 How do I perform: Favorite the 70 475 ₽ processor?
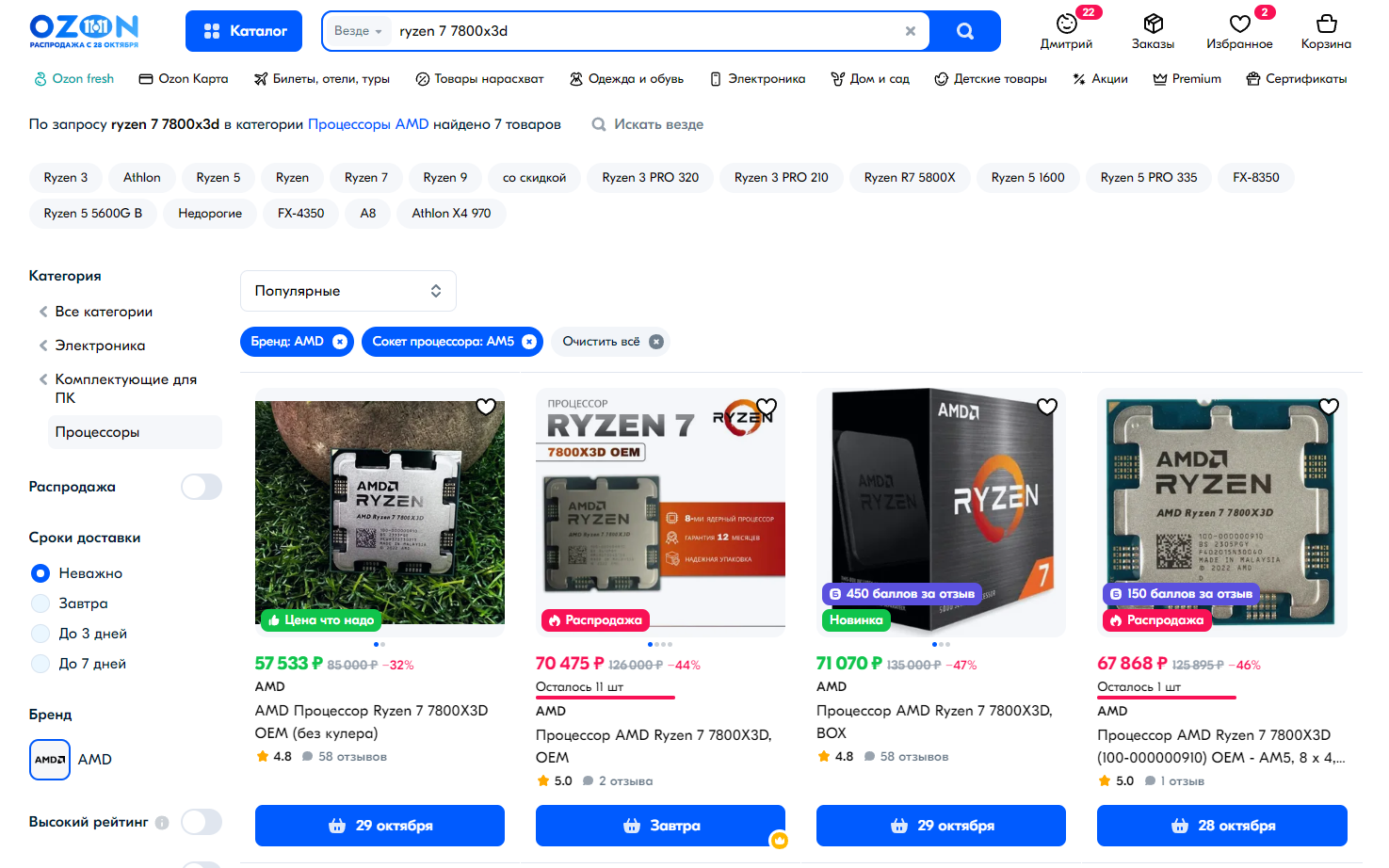point(767,407)
